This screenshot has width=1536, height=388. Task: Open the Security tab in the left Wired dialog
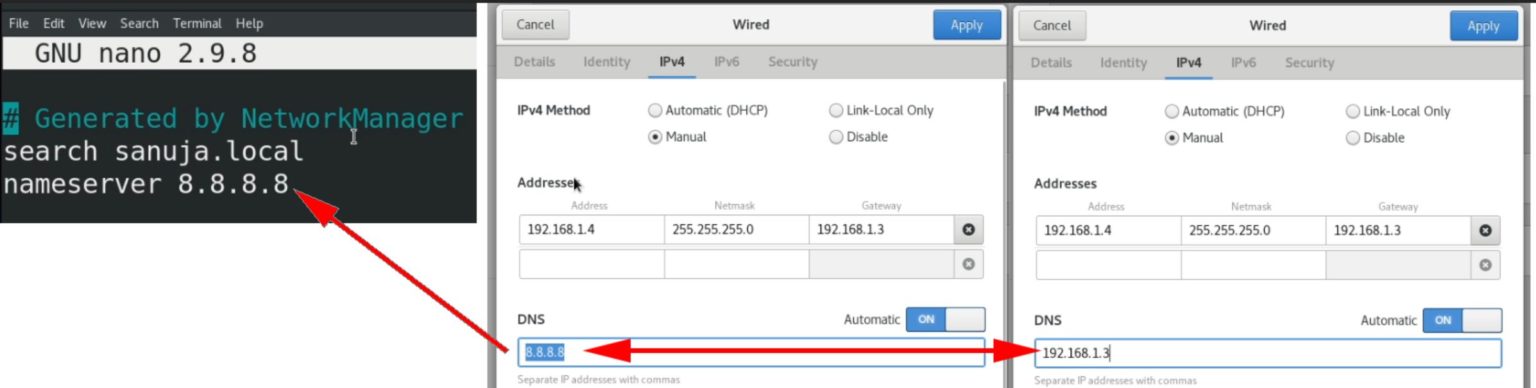[793, 62]
